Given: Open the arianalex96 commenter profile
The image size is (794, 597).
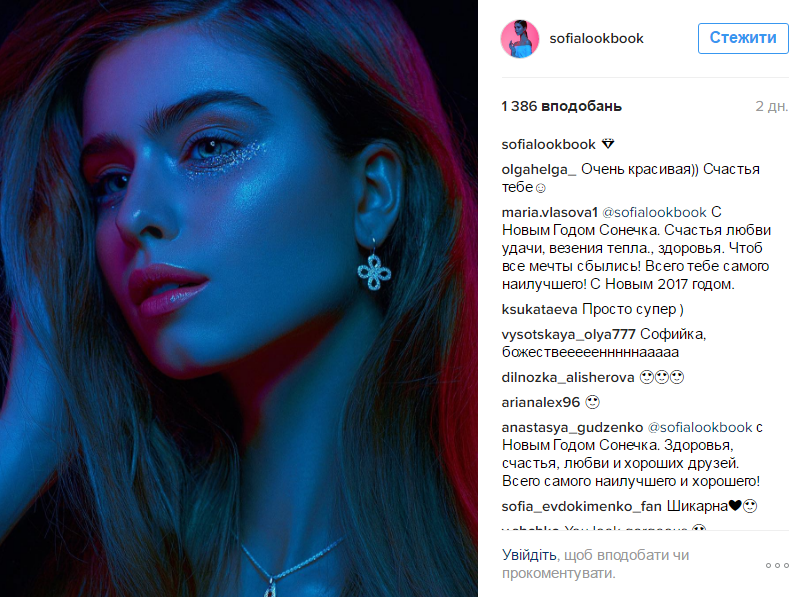Looking at the screenshot, I should pyautogui.click(x=540, y=403).
